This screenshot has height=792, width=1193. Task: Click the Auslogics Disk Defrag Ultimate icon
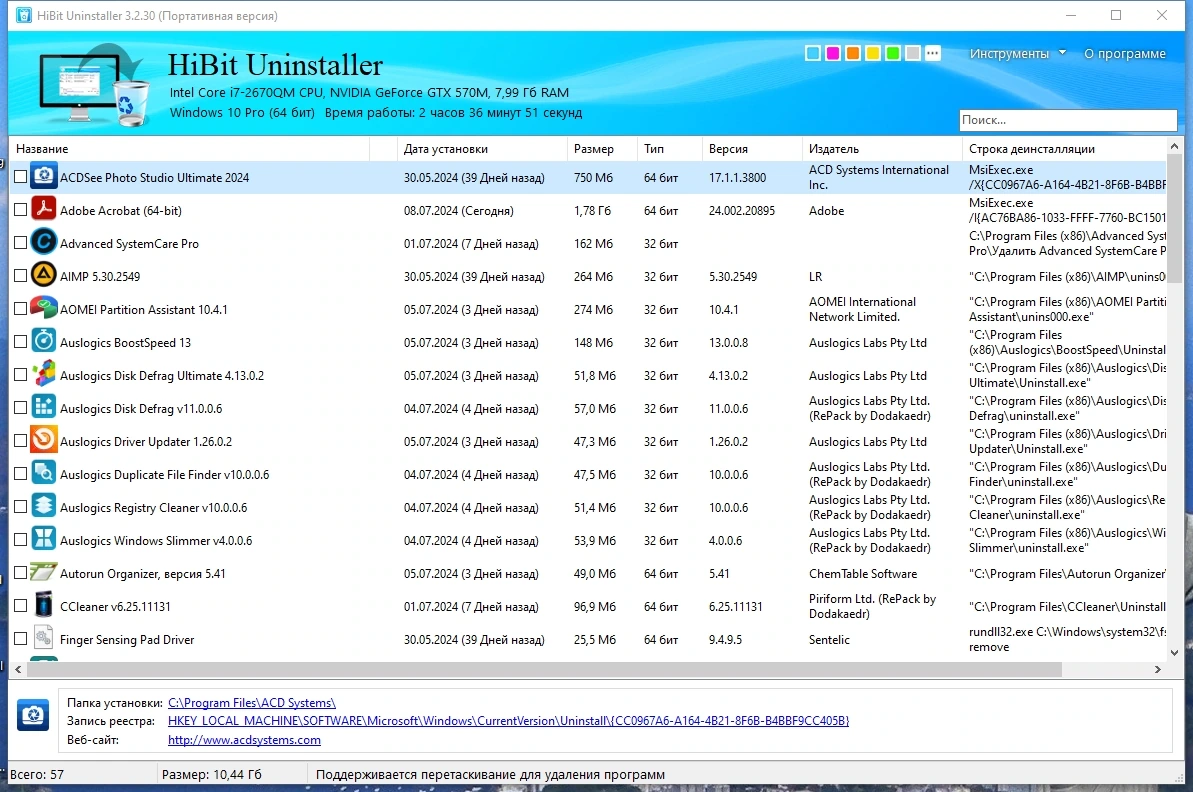pyautogui.click(x=43, y=374)
